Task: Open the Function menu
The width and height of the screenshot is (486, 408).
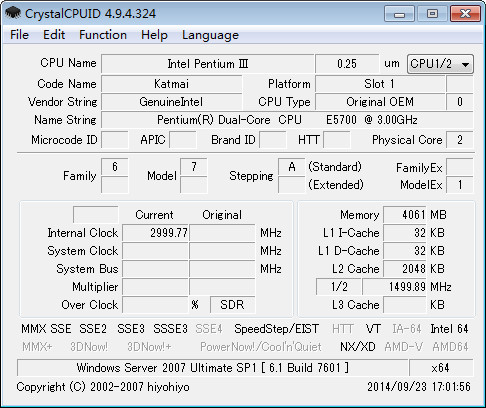Action: pyautogui.click(x=103, y=35)
